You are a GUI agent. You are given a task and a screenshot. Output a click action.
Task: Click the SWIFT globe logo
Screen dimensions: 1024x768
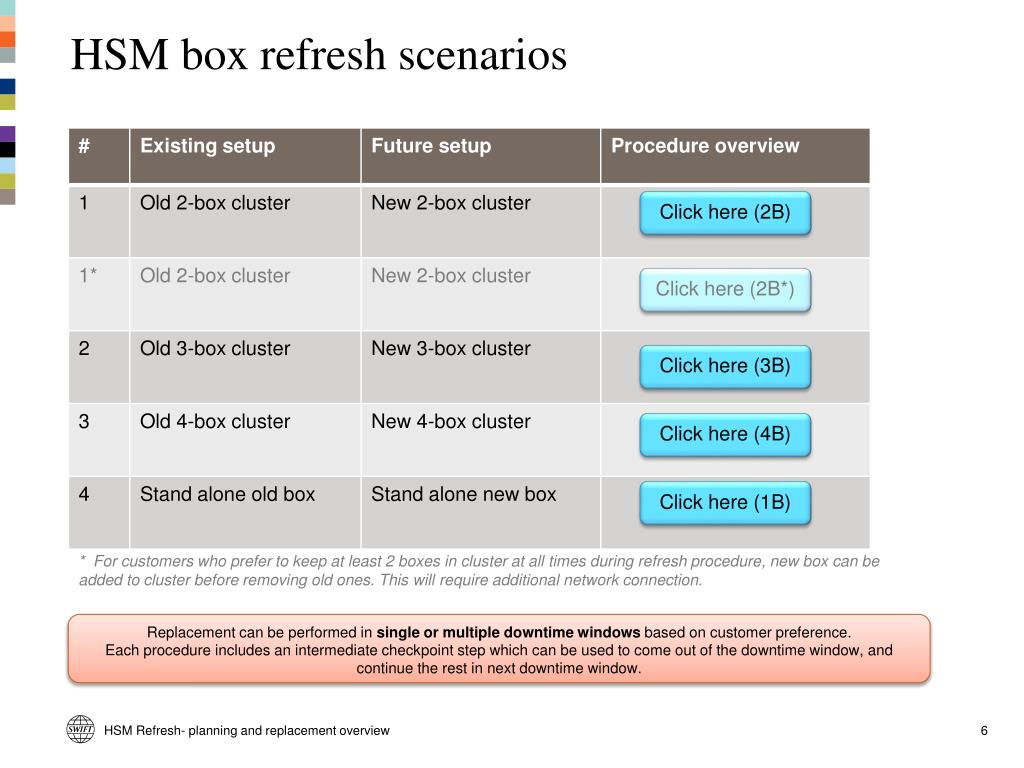[x=80, y=729]
